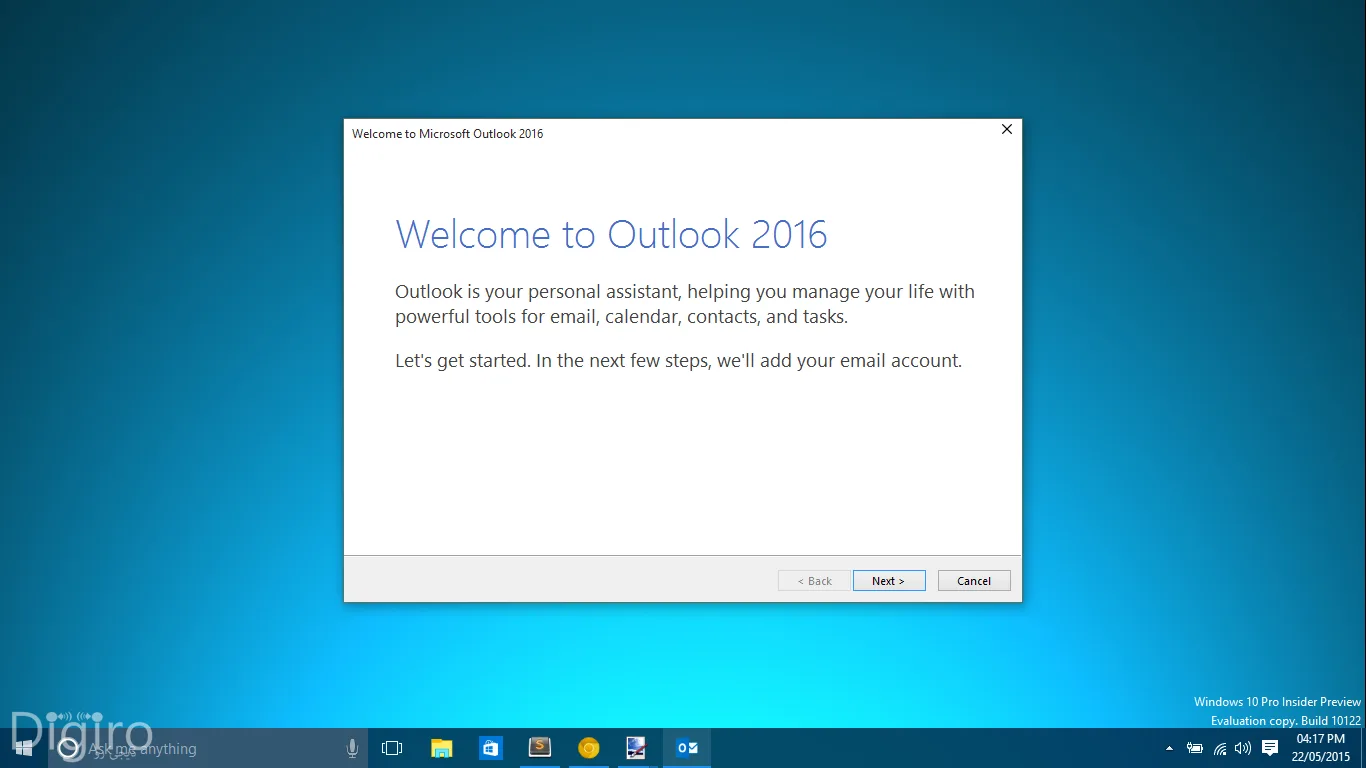1366x768 pixels.
Task: Open the Windows Start menu
Action: click(24, 748)
